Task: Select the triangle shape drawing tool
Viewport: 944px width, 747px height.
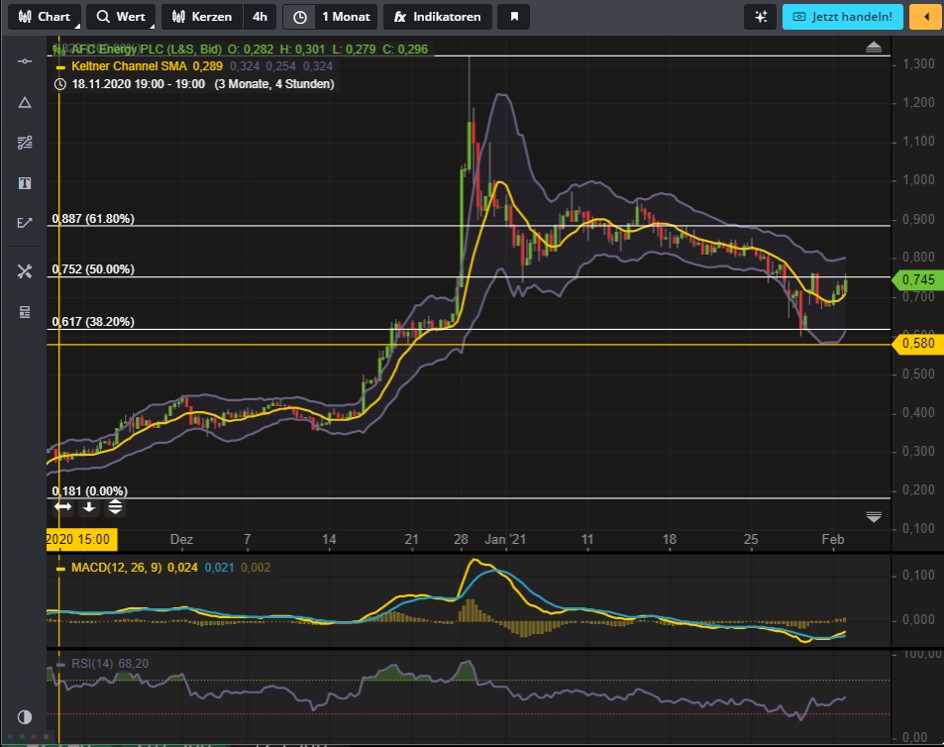Action: (25, 102)
